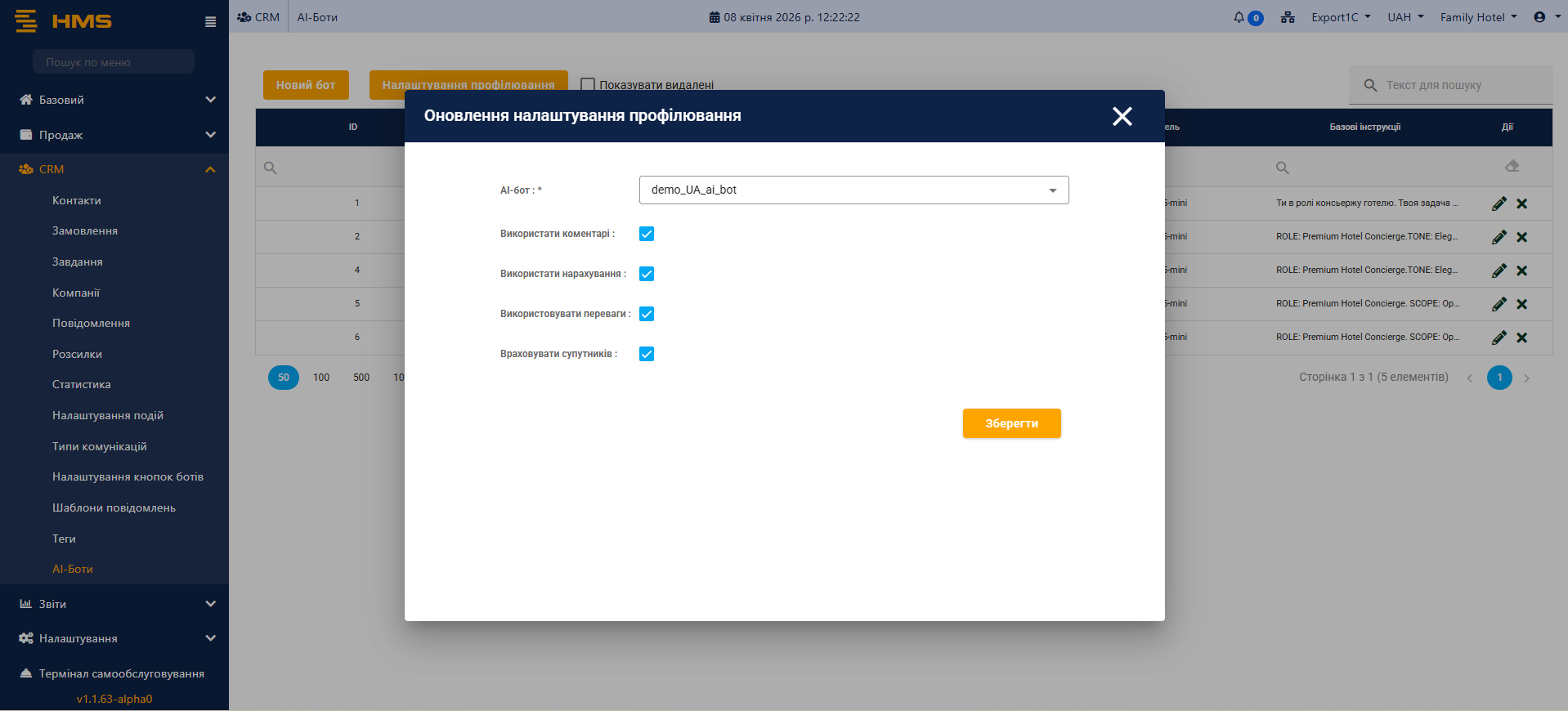Image resolution: width=1568 pixels, height=711 pixels.
Task: Click the notifications bell icon
Action: [1239, 17]
